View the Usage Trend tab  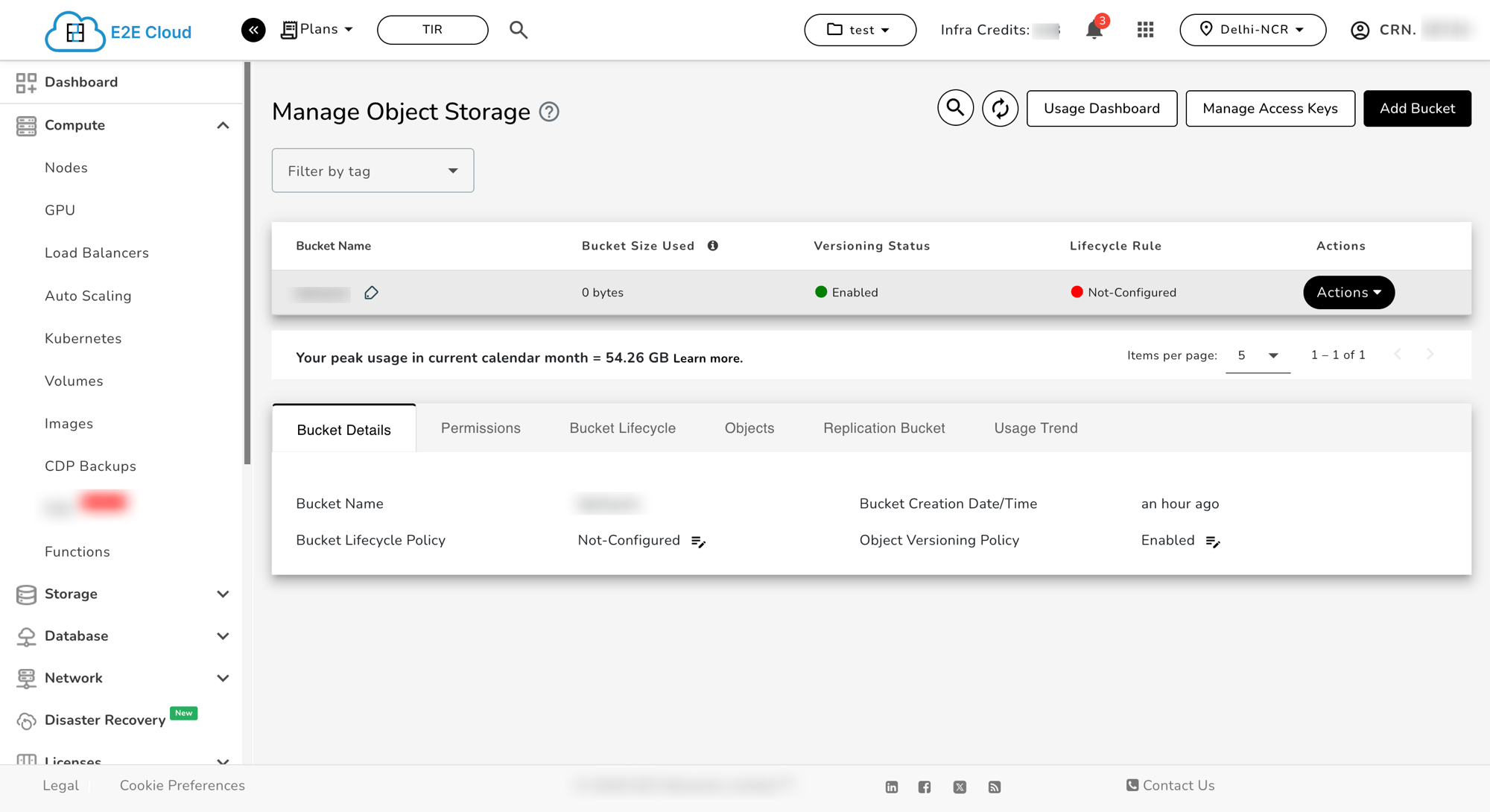1036,428
